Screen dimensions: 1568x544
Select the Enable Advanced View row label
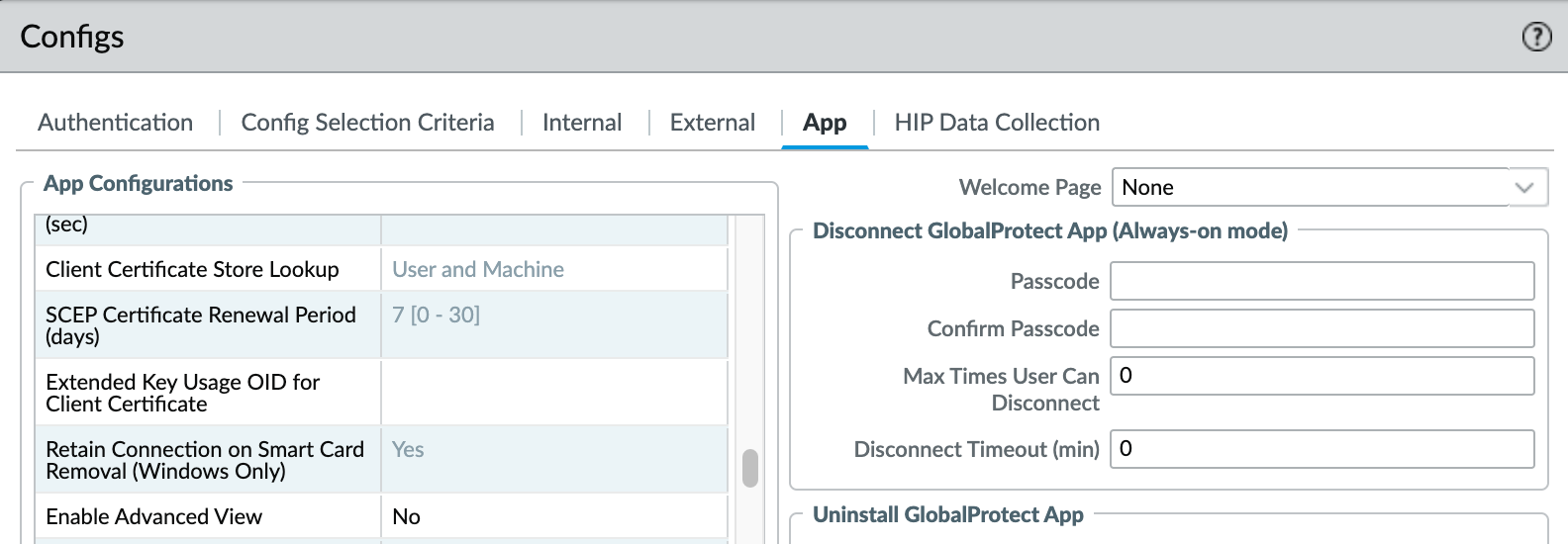[154, 516]
